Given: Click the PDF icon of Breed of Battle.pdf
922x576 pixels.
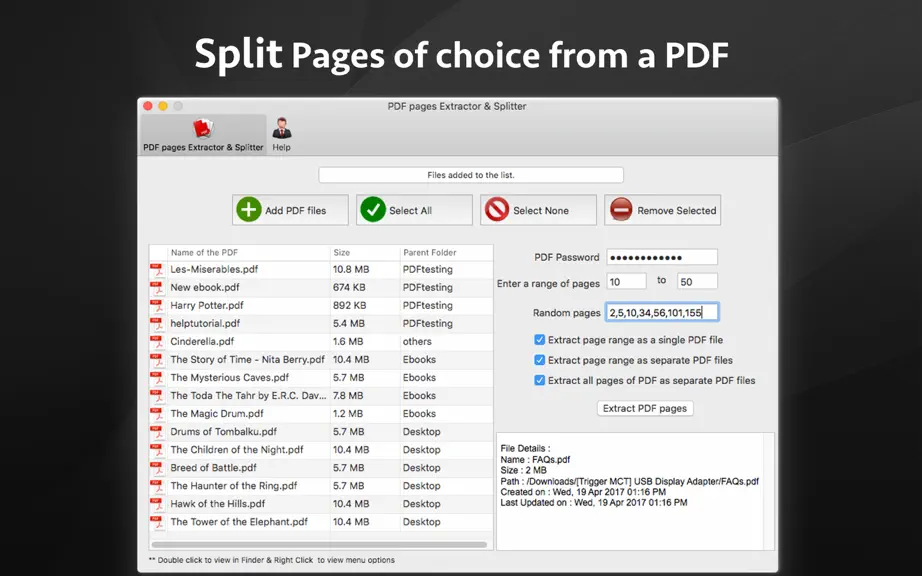Looking at the screenshot, I should click(x=157, y=468).
